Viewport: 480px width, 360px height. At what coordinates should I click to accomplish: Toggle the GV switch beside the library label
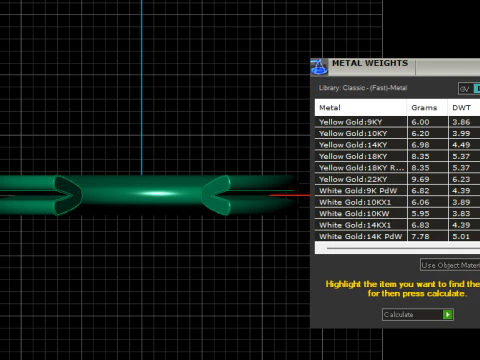[469, 89]
